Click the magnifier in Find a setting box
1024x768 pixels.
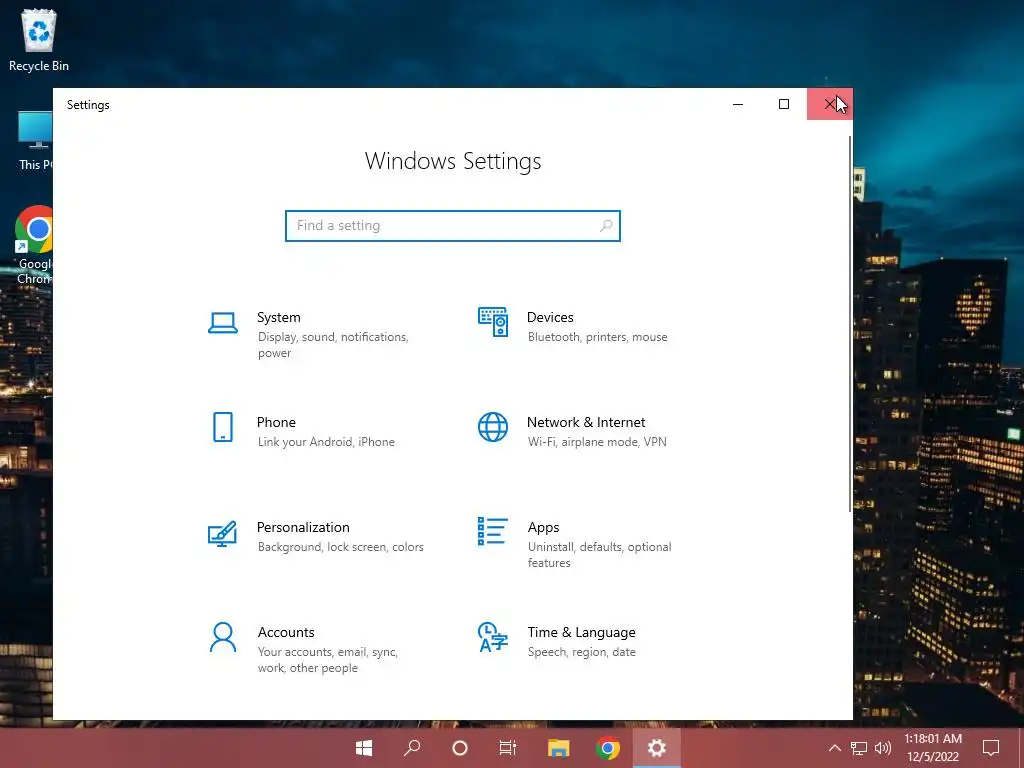click(x=606, y=225)
